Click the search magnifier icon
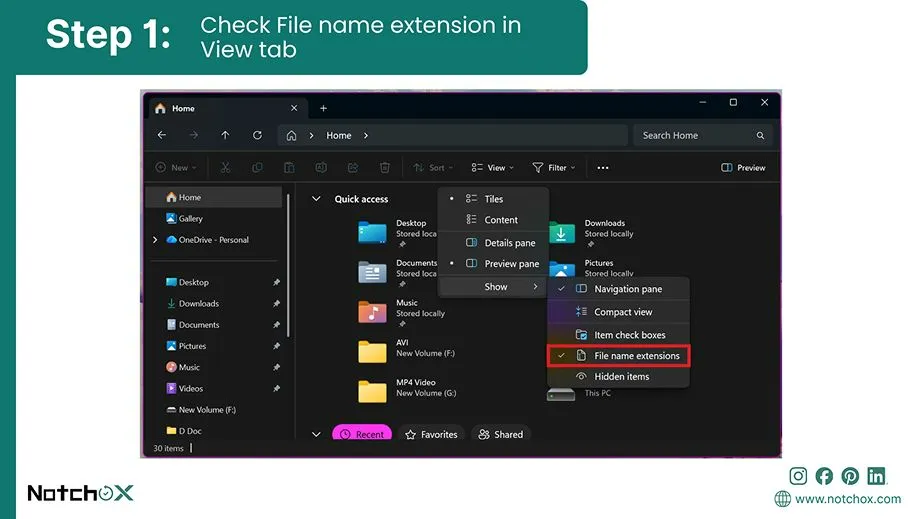 point(760,136)
